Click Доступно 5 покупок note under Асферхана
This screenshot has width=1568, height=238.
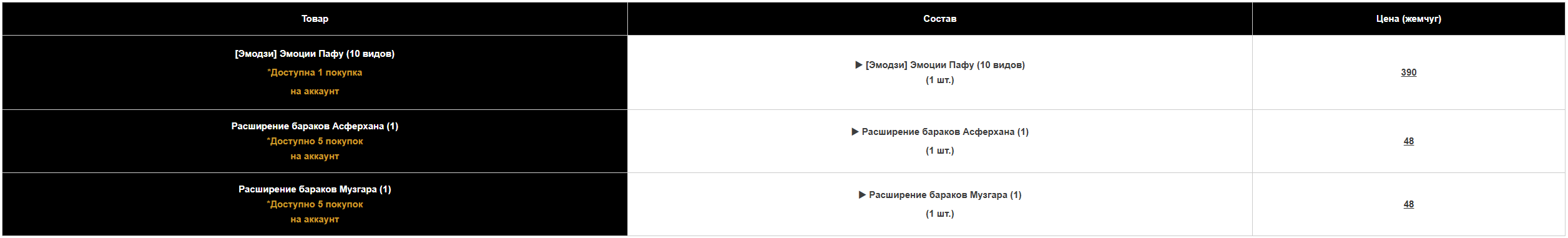coord(315,141)
